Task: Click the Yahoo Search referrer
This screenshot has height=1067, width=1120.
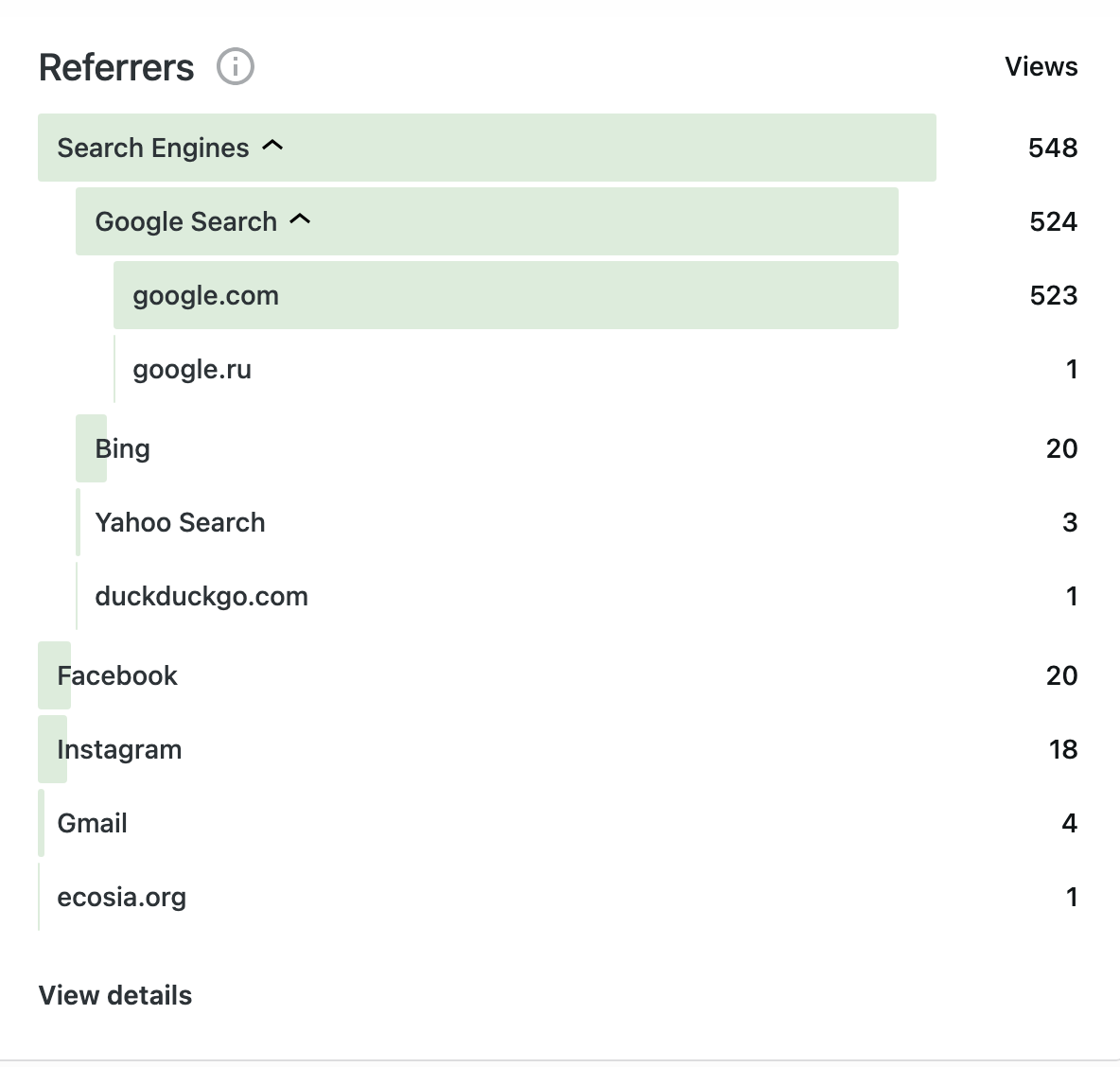Action: coord(180,522)
